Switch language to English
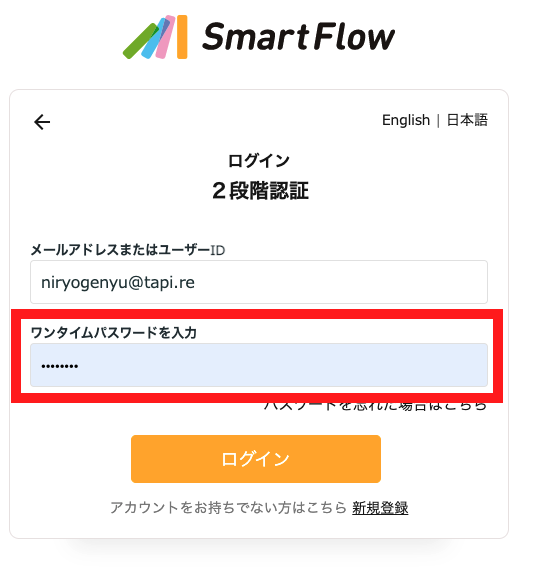Screen dimensions: 534x585 click(406, 120)
